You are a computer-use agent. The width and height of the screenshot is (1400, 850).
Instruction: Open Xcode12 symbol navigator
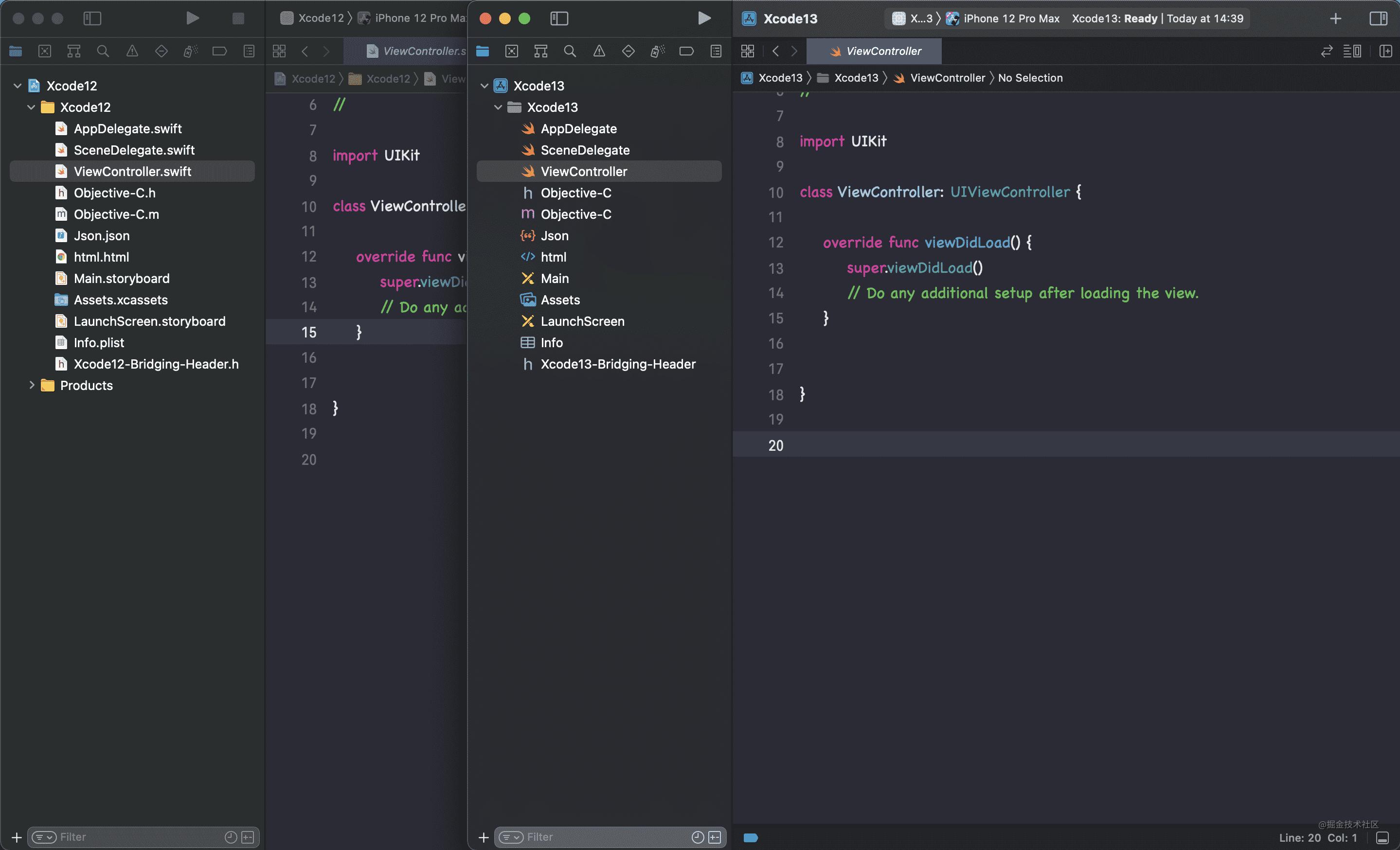(x=73, y=51)
